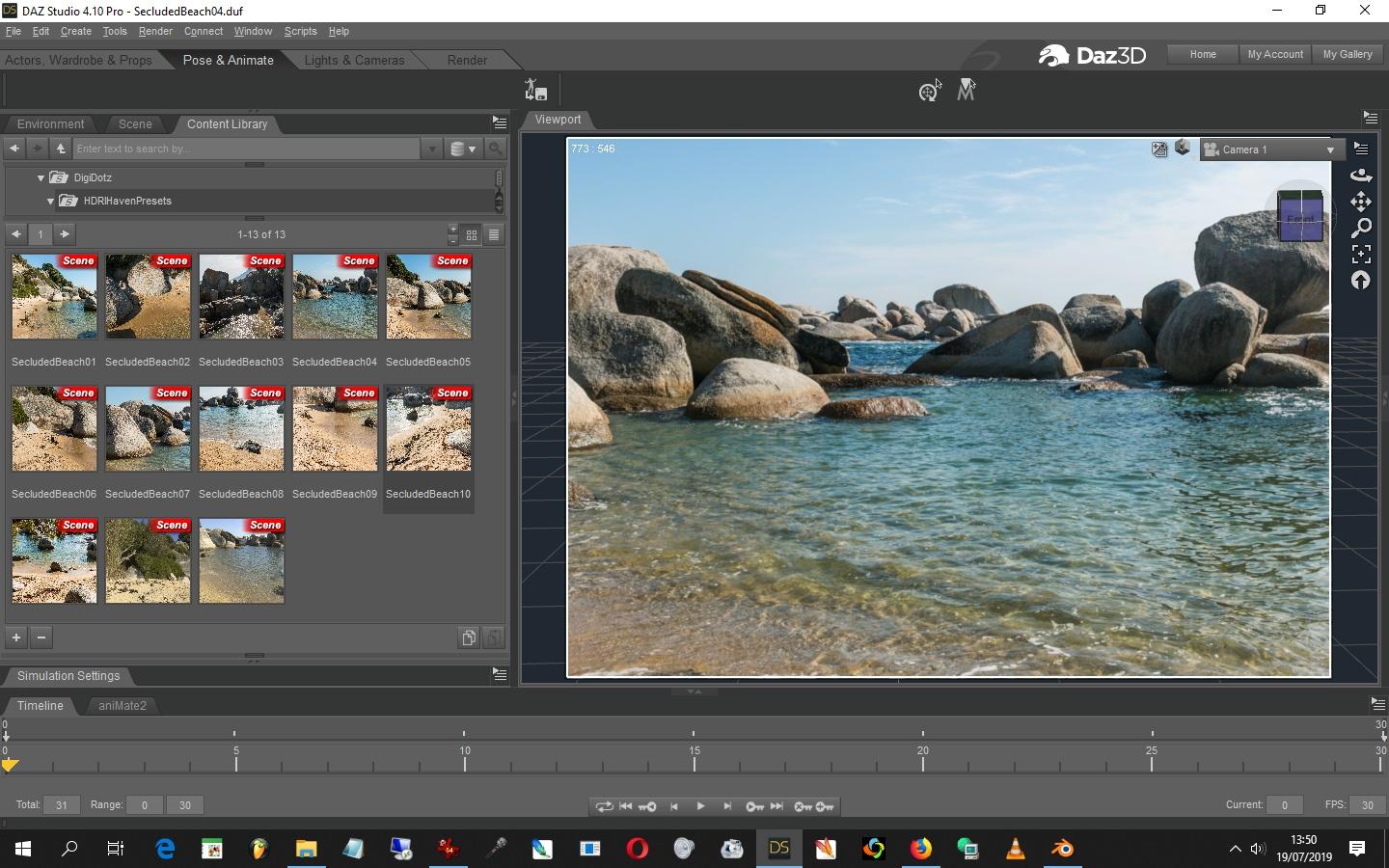Select the SecludedBeach07 scene thumbnail
The width and height of the screenshot is (1389, 868).
point(148,429)
